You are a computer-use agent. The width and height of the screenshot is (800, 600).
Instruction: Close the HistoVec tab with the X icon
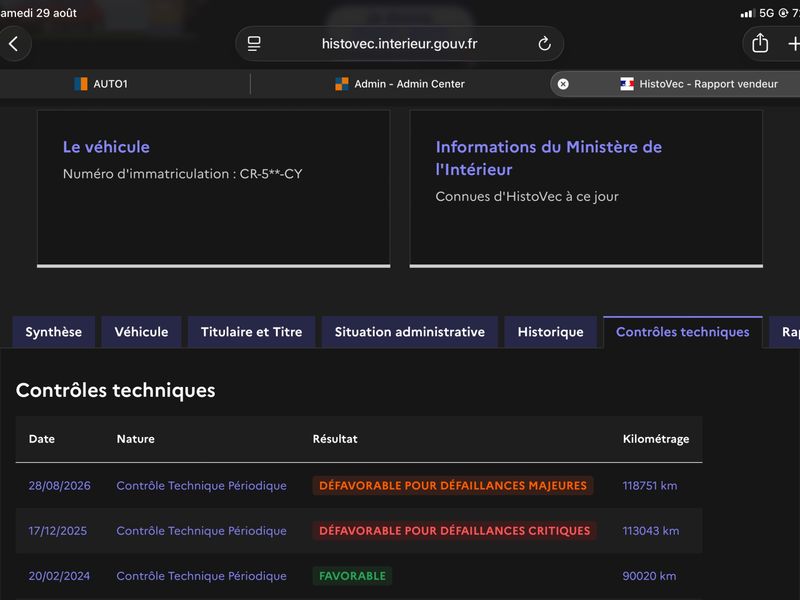pyautogui.click(x=563, y=84)
